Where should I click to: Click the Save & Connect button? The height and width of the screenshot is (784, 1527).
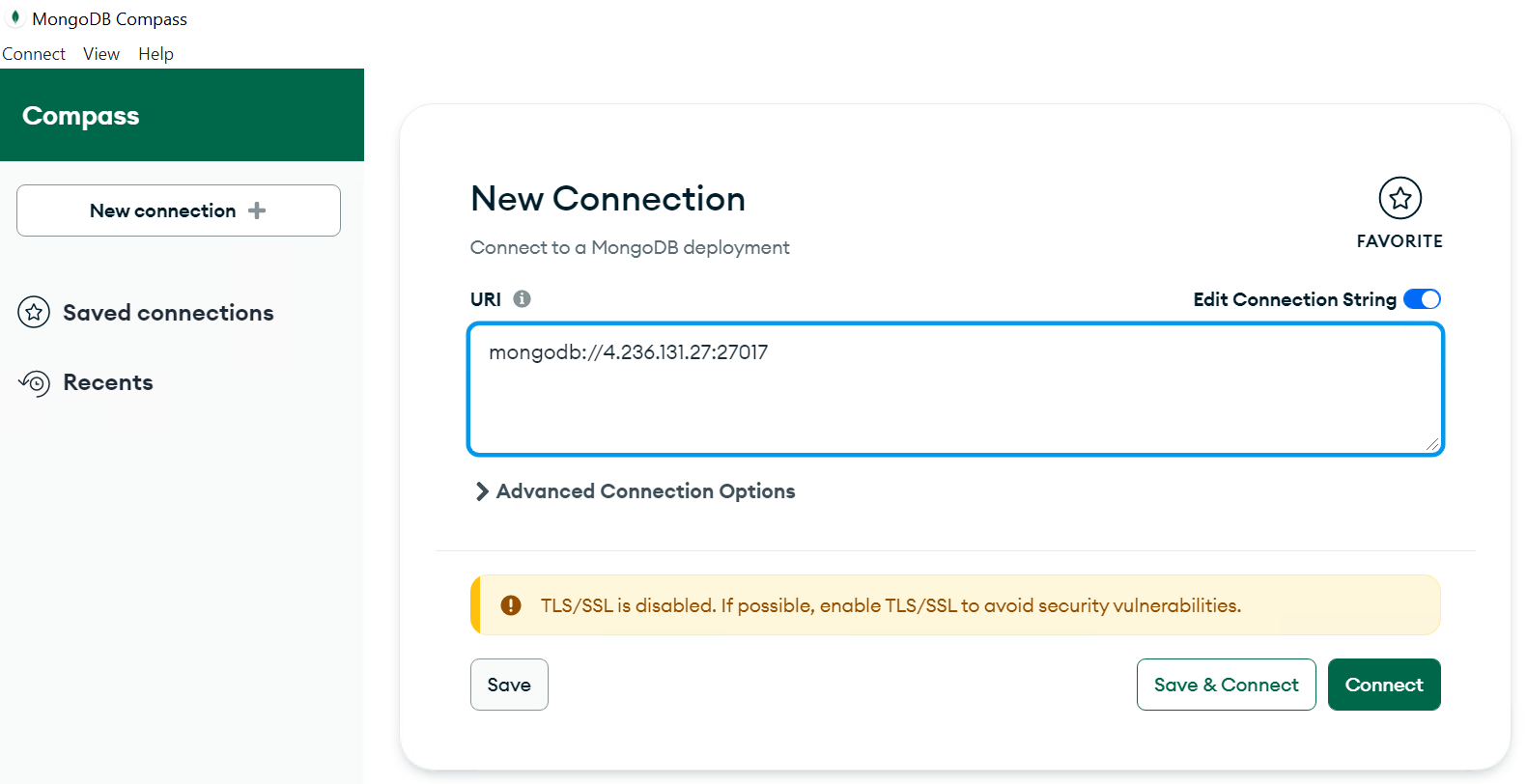[x=1226, y=685]
